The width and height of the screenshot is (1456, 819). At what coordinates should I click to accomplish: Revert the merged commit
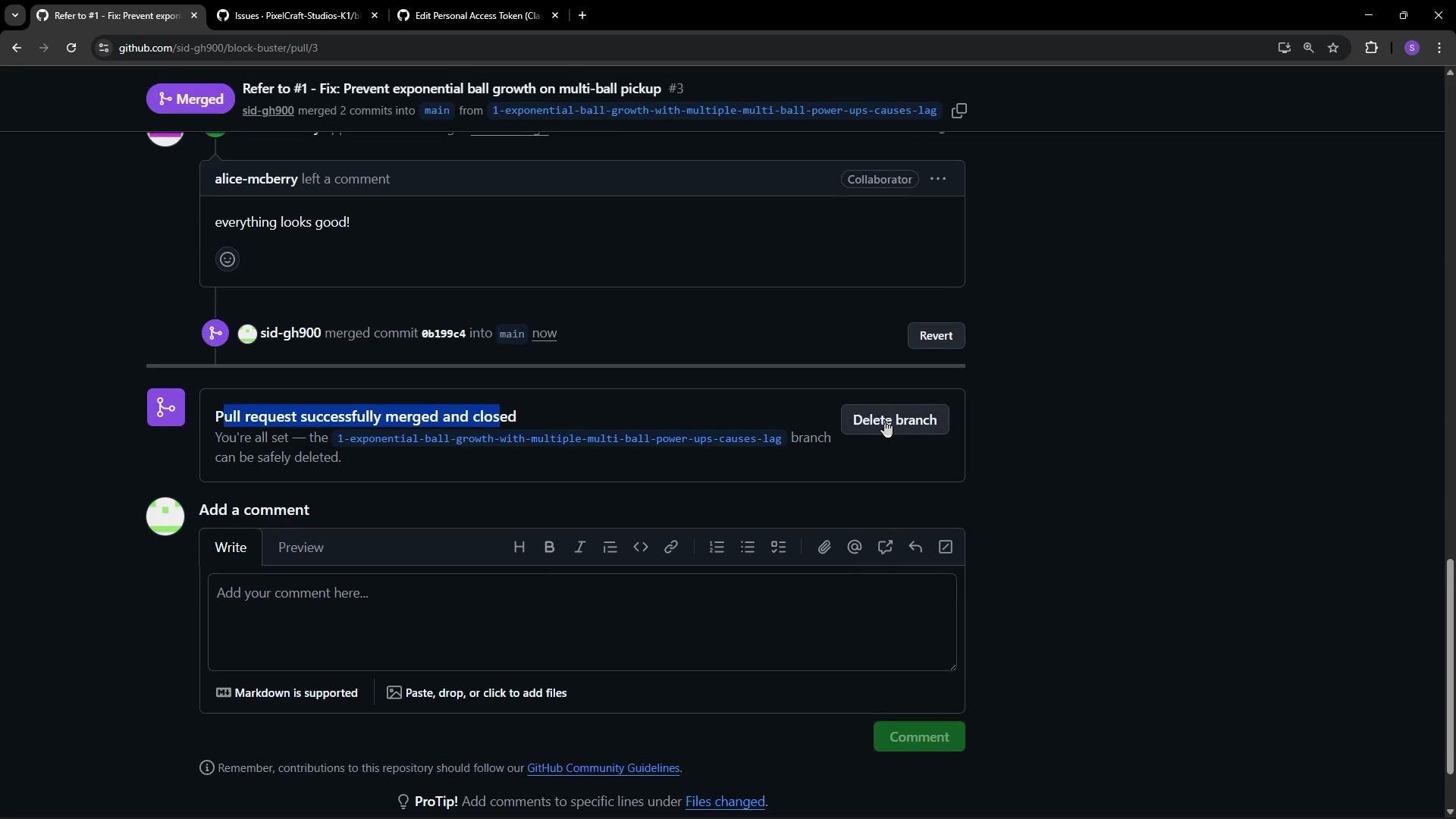[936, 336]
